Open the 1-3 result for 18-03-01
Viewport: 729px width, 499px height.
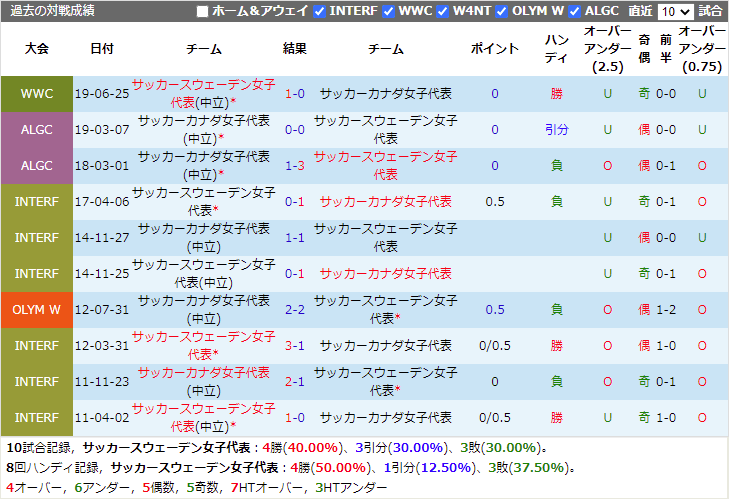click(295, 166)
